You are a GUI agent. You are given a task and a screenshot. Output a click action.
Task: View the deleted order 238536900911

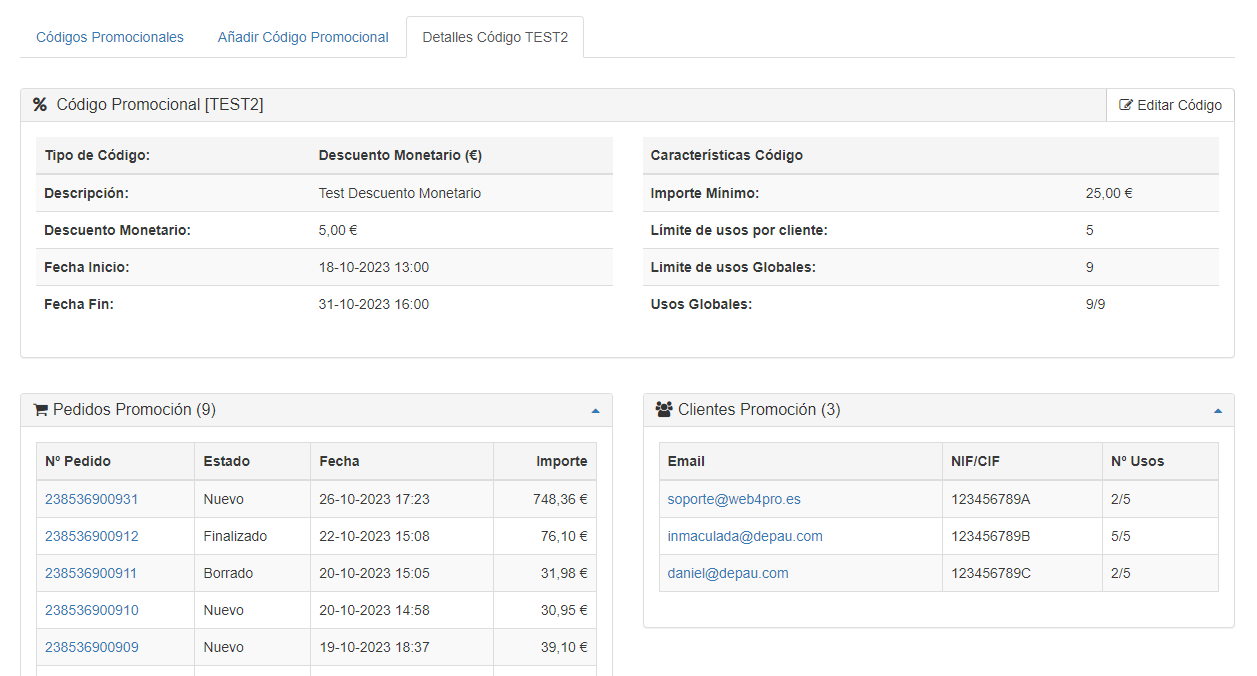point(91,573)
